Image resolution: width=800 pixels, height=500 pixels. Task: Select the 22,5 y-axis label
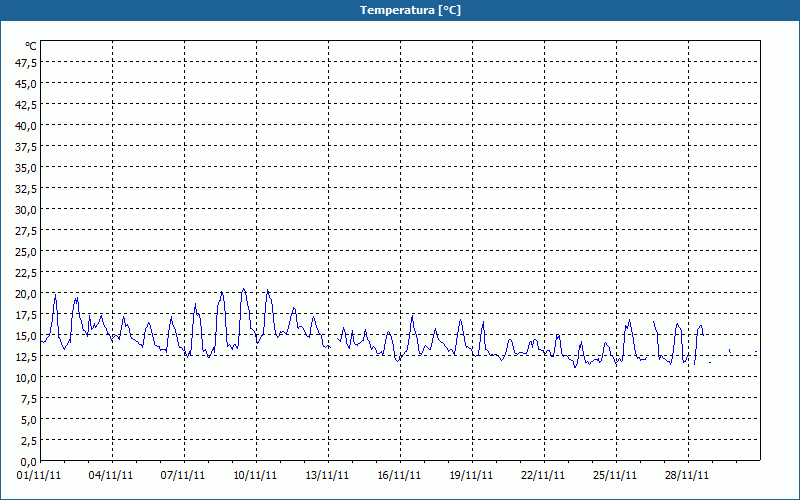[x=27, y=272]
